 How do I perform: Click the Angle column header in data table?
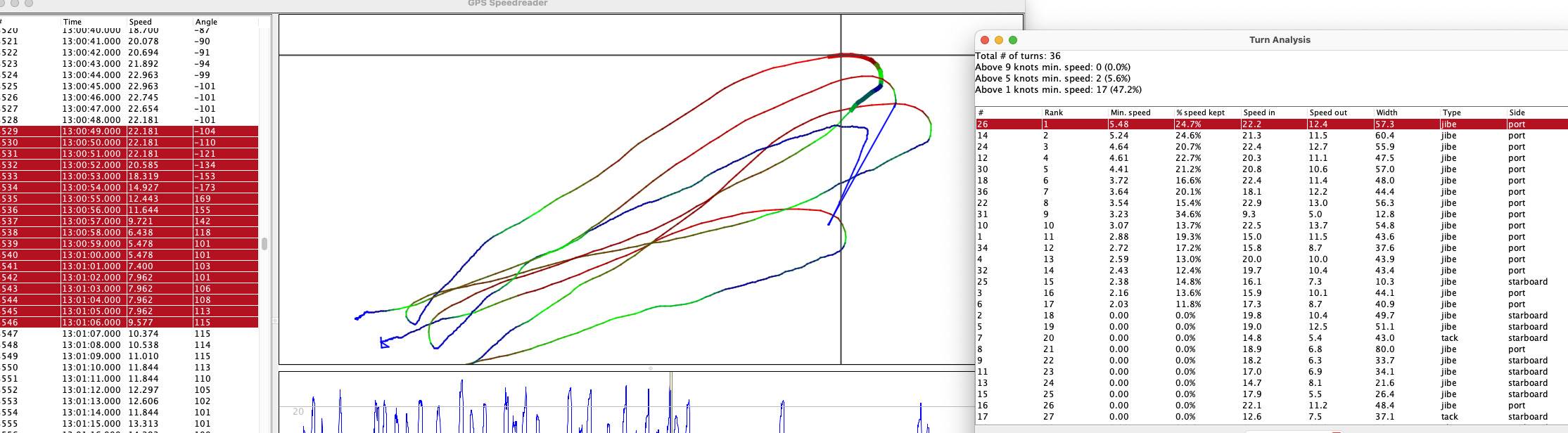point(205,22)
